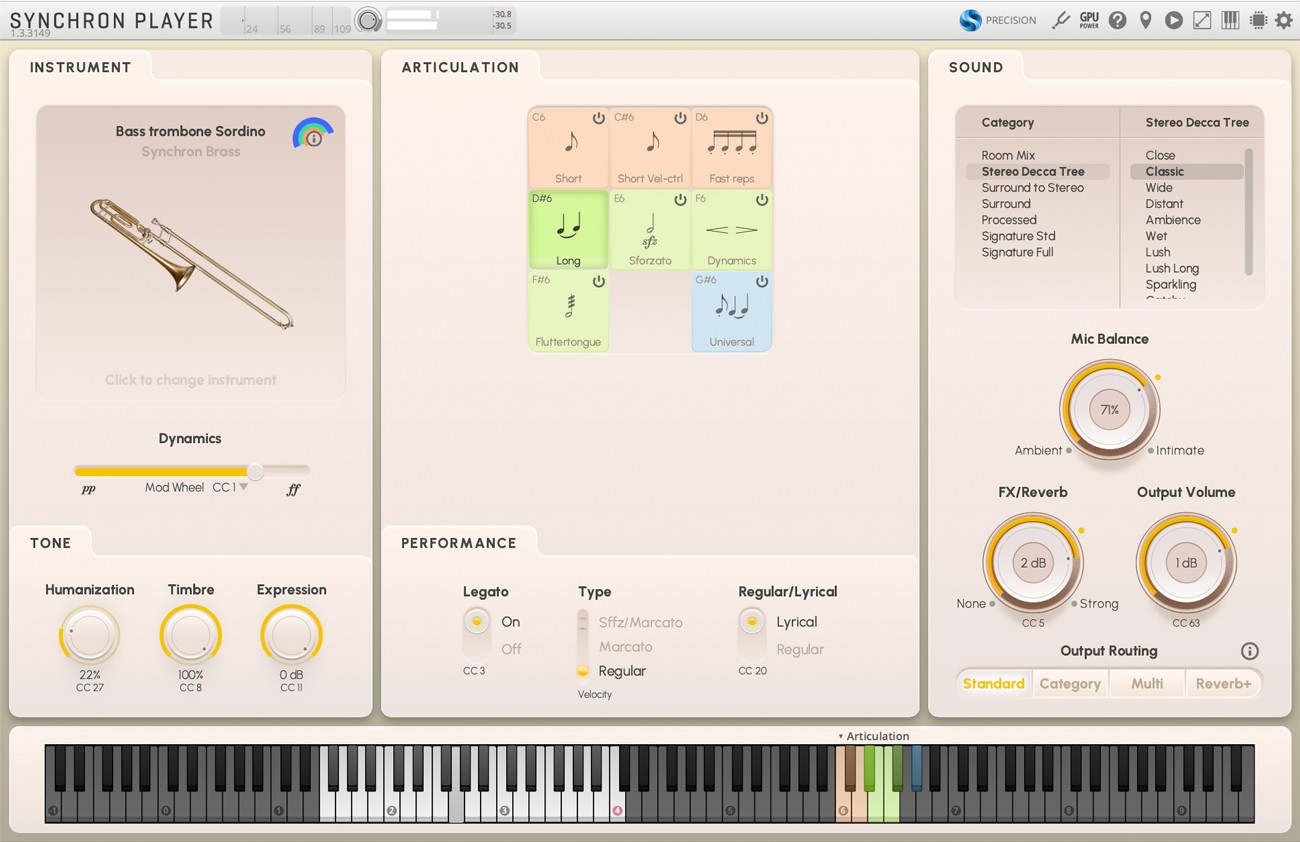Click the bass trombone image to change instrument
This screenshot has width=1300, height=842.
click(191, 262)
